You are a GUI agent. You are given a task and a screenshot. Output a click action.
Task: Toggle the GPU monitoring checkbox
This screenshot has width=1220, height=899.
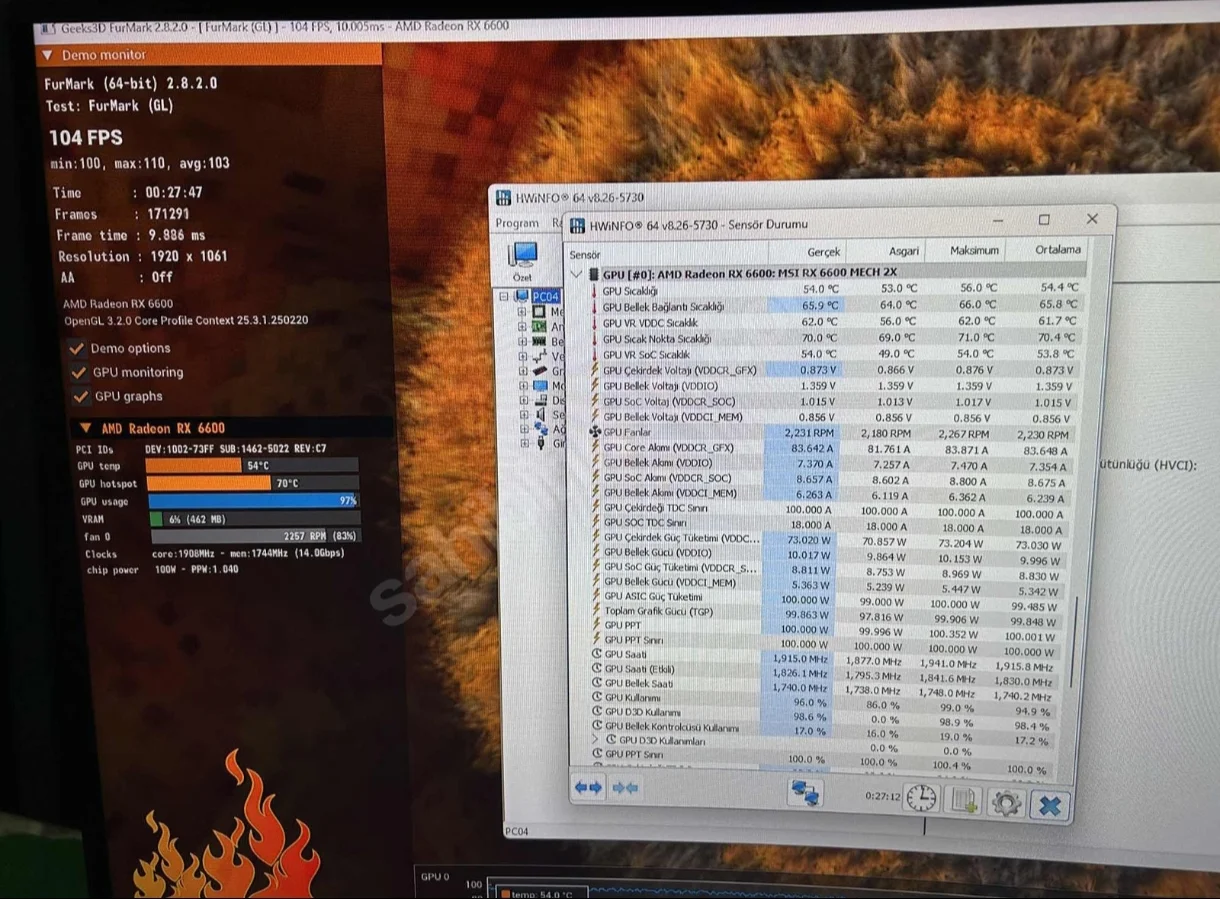(78, 372)
